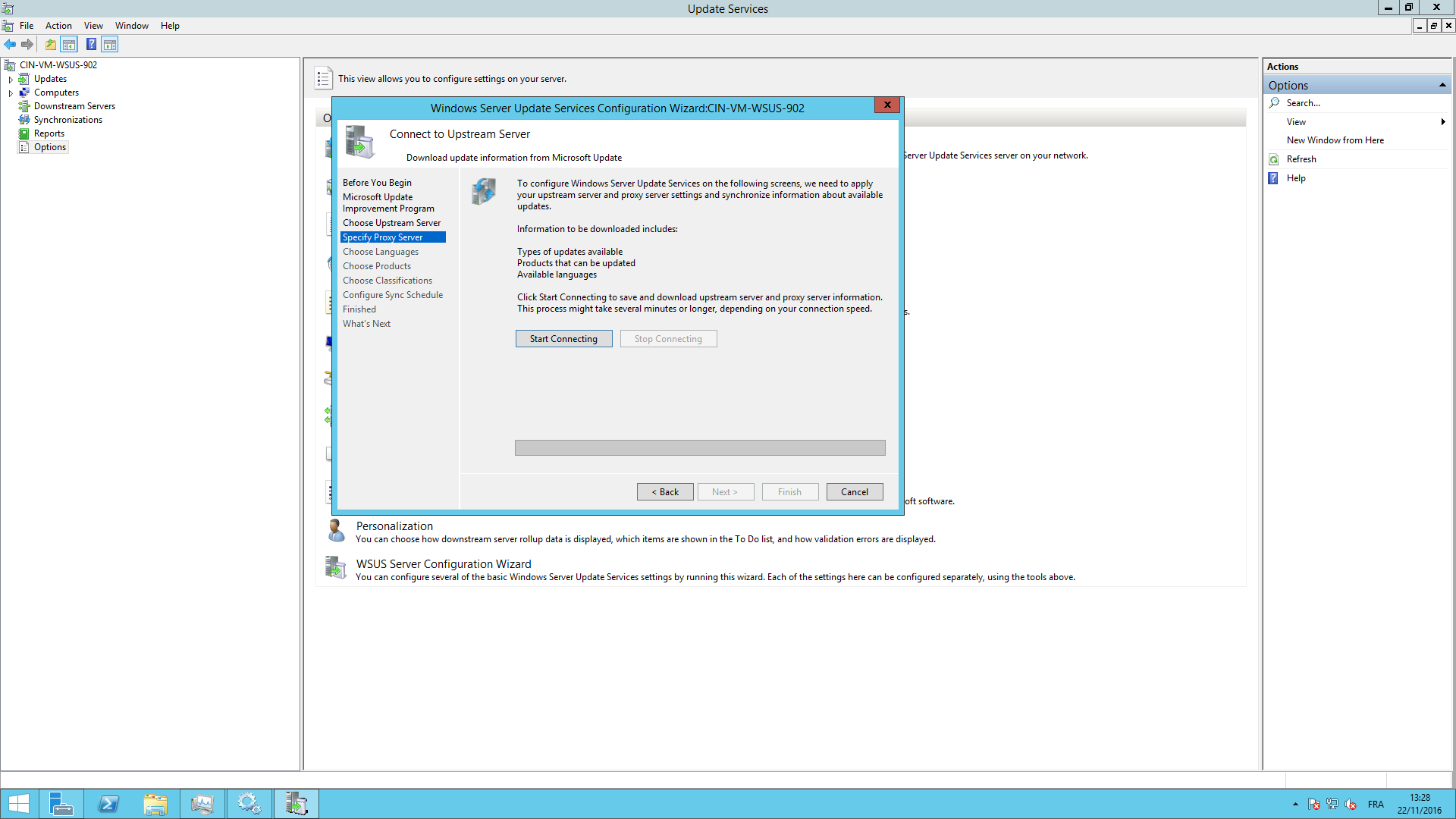Open the File menu

click(27, 26)
